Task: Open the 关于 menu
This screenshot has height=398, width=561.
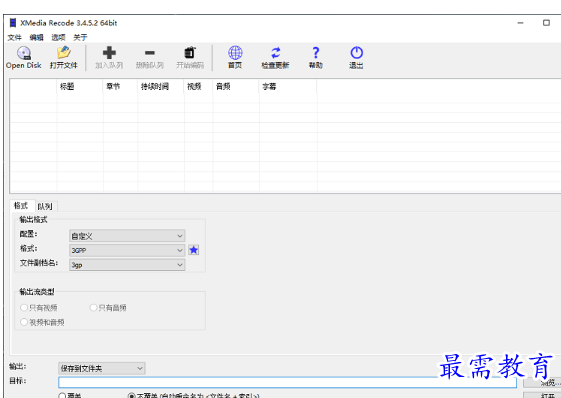Action: (81, 37)
